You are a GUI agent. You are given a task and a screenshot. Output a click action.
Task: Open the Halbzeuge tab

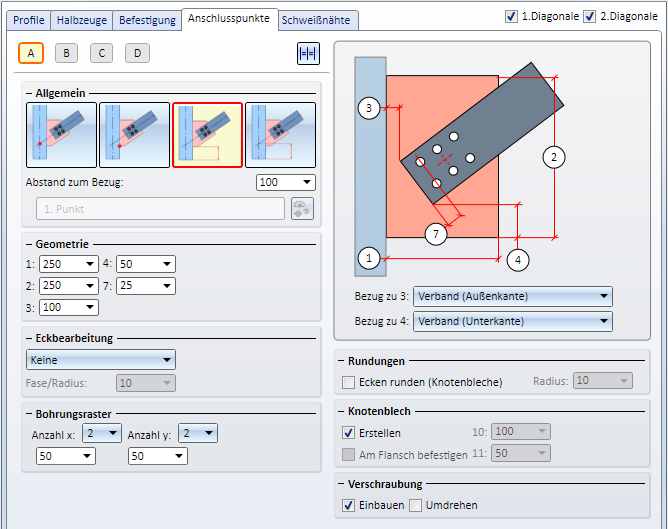(x=82, y=20)
